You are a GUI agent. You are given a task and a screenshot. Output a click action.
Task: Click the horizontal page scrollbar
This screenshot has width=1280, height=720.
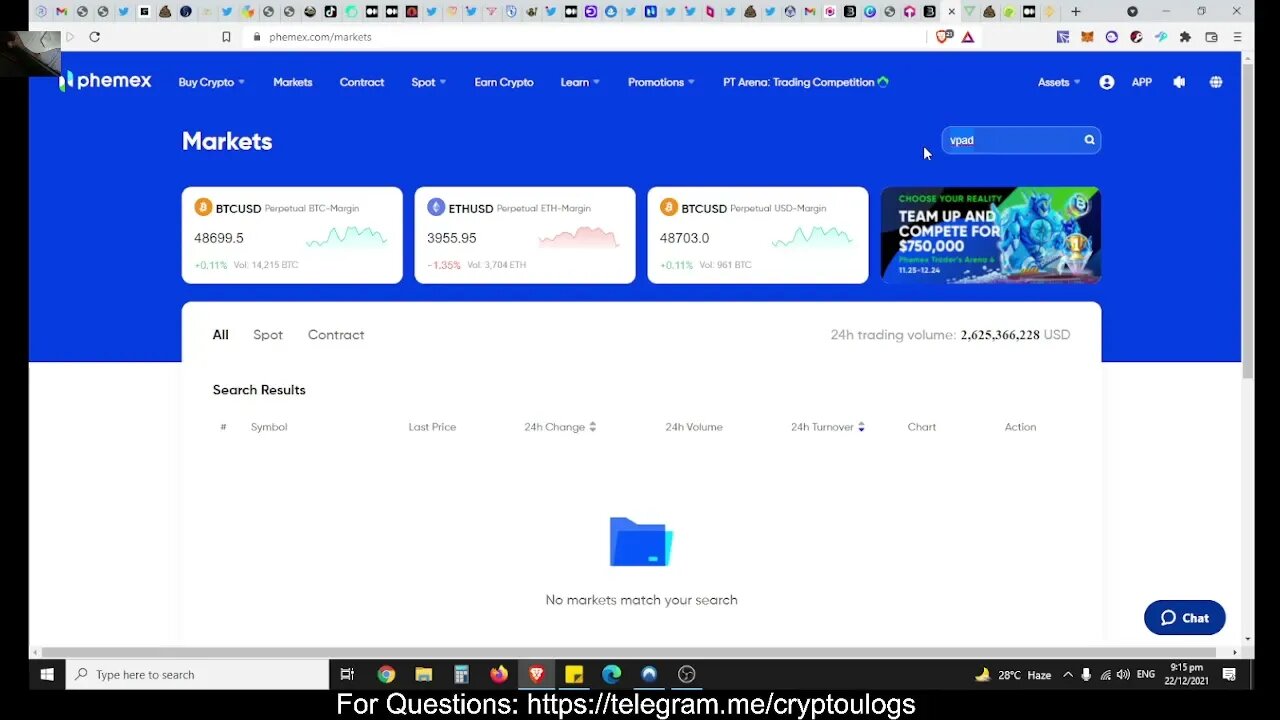coord(630,652)
